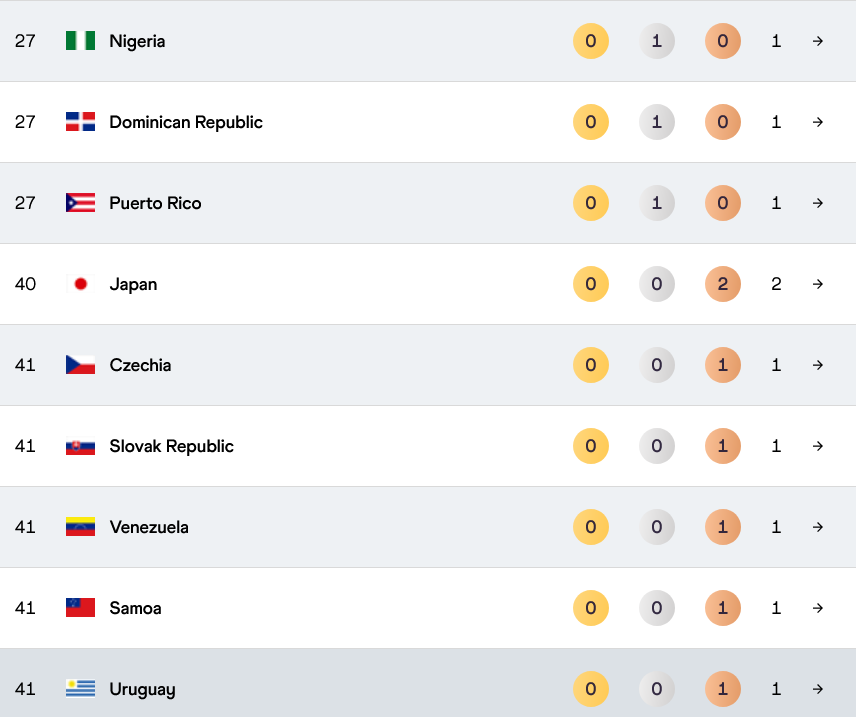This screenshot has height=717, width=856.
Task: Click Puerto Rico's gold medal count badge
Action: 590,203
